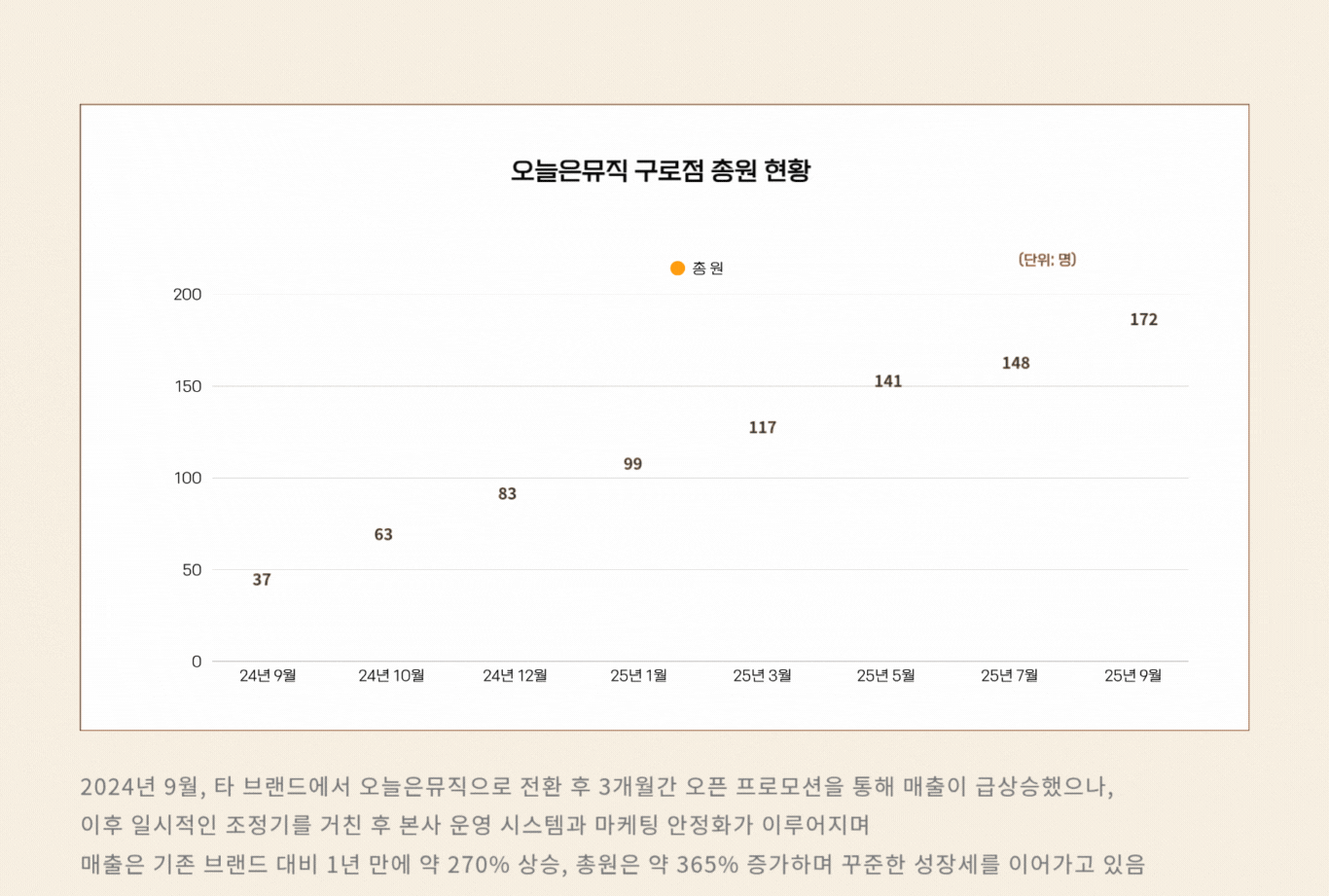
Task: Click y-axis value 0
Action: pyautogui.click(x=197, y=662)
